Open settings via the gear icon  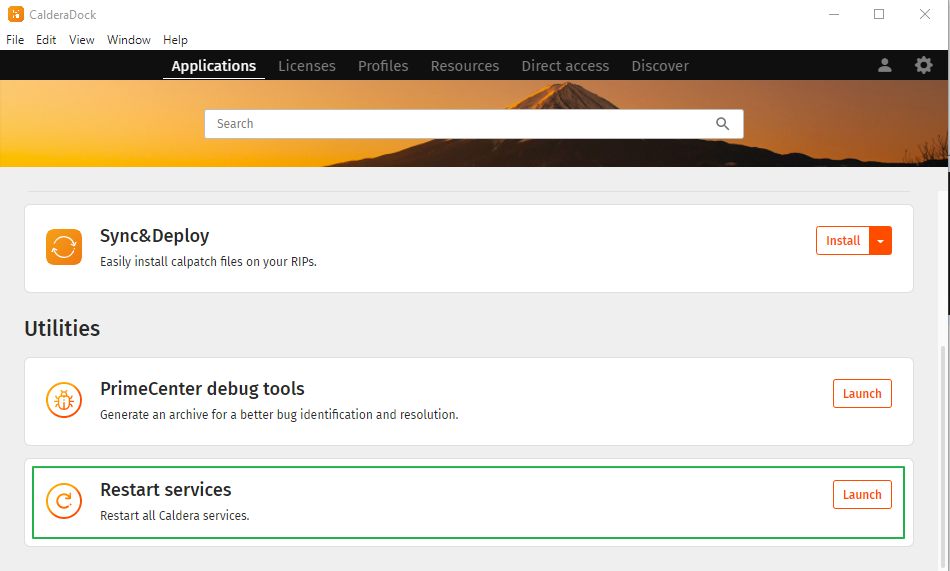pyautogui.click(x=924, y=65)
